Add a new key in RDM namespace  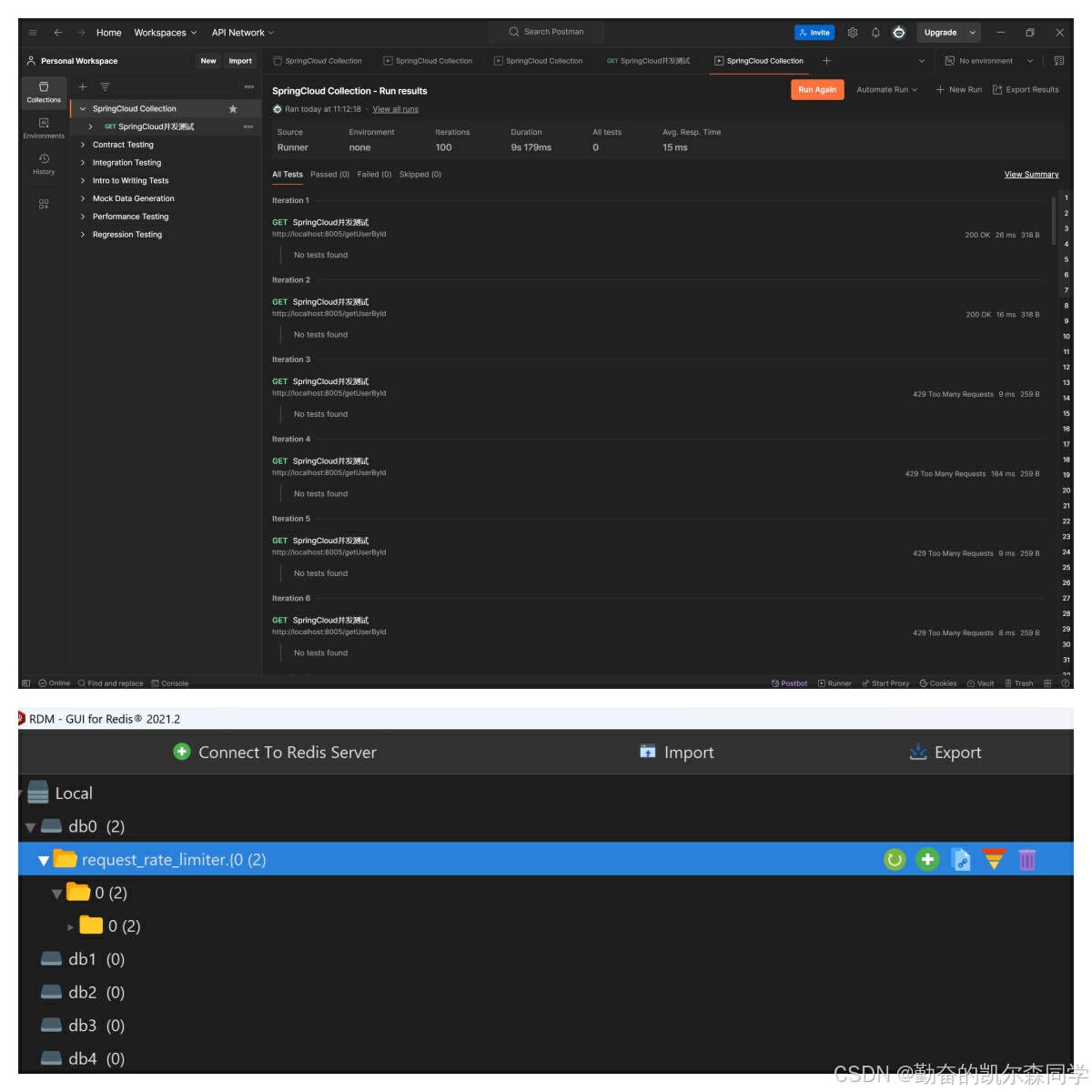[927, 859]
